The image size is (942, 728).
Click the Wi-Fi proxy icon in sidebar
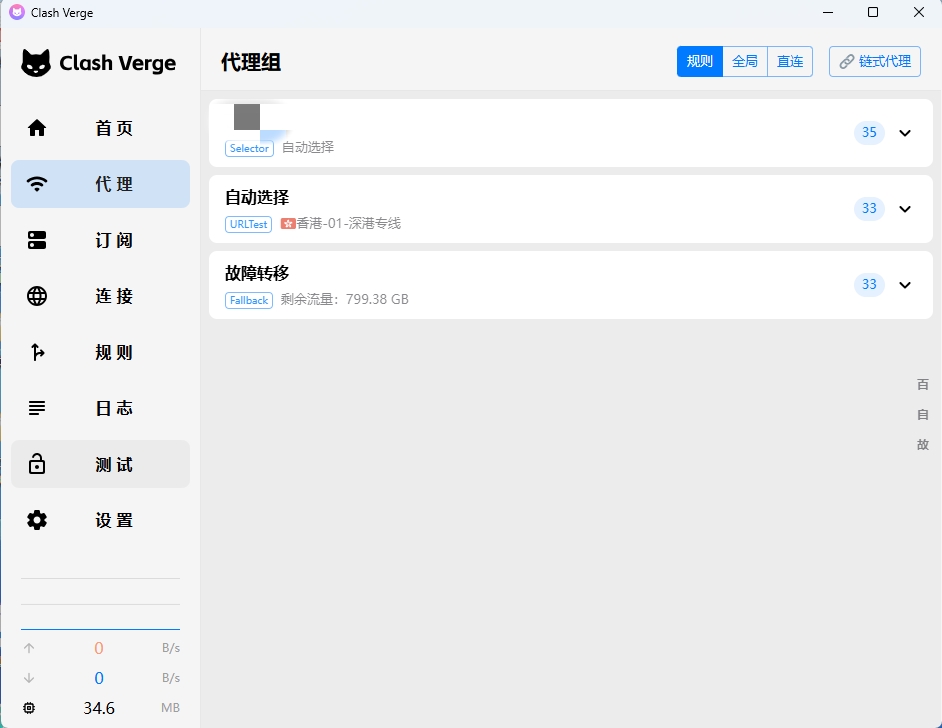tap(37, 184)
